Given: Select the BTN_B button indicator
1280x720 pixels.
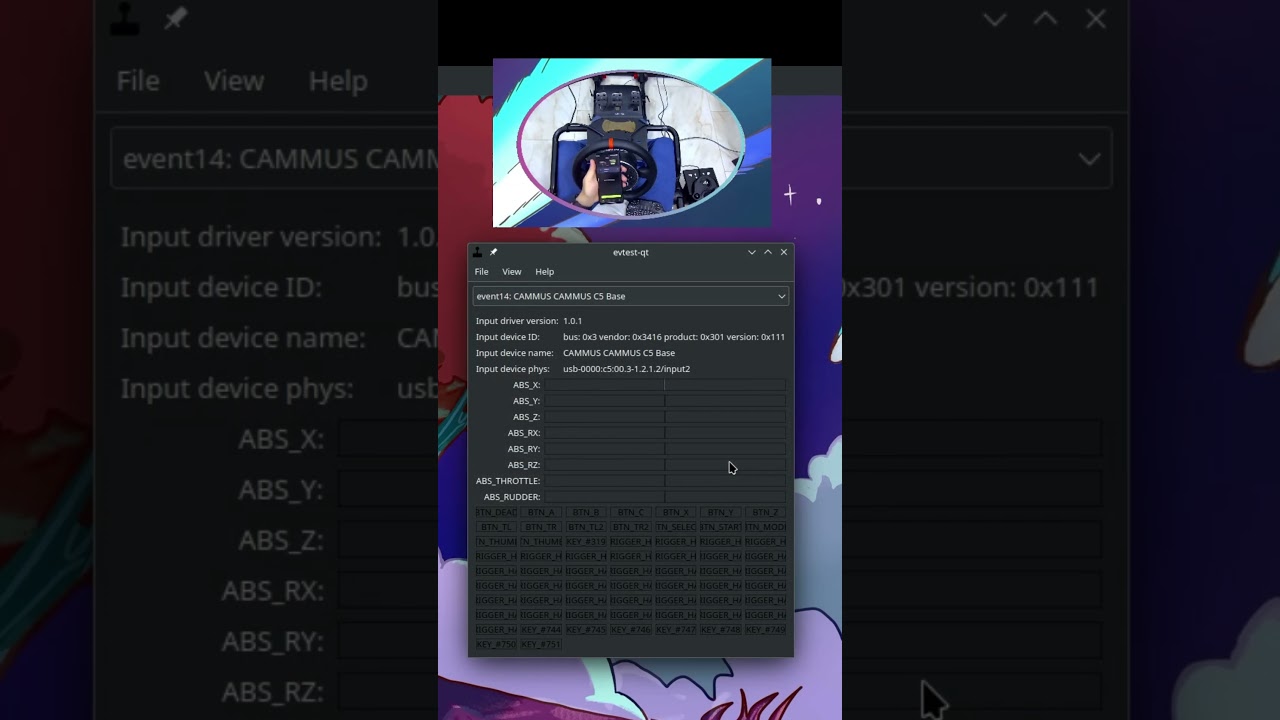Looking at the screenshot, I should (x=586, y=513).
